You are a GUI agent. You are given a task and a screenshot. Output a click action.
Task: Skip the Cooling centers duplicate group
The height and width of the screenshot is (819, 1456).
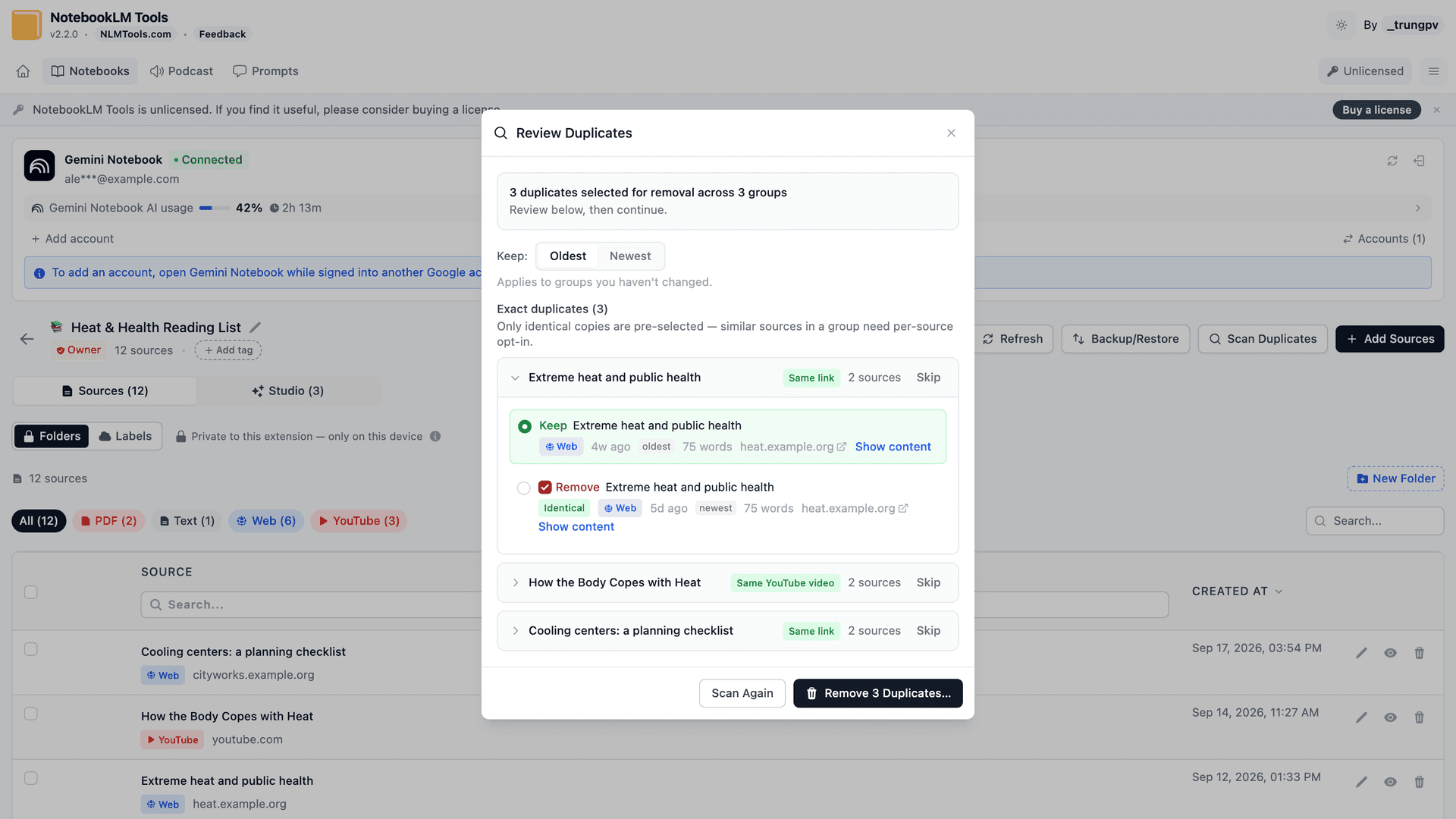click(x=928, y=631)
